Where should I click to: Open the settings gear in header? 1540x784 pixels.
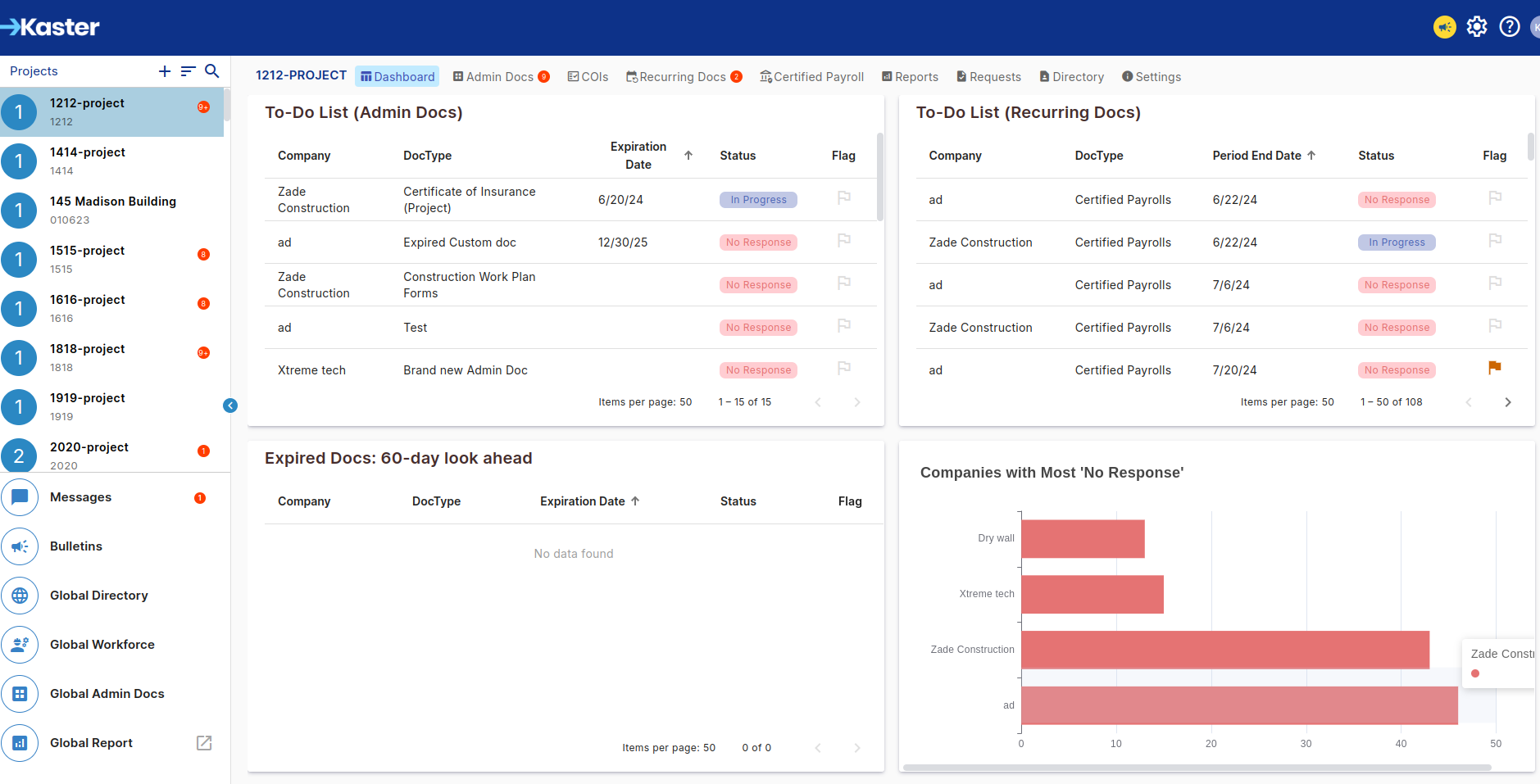(x=1477, y=27)
